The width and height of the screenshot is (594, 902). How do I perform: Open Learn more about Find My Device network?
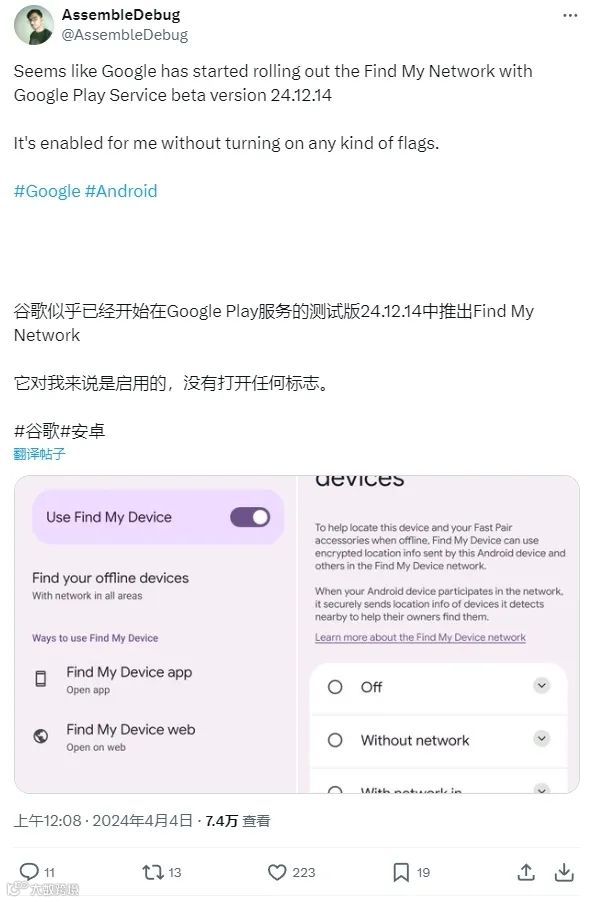tap(420, 637)
